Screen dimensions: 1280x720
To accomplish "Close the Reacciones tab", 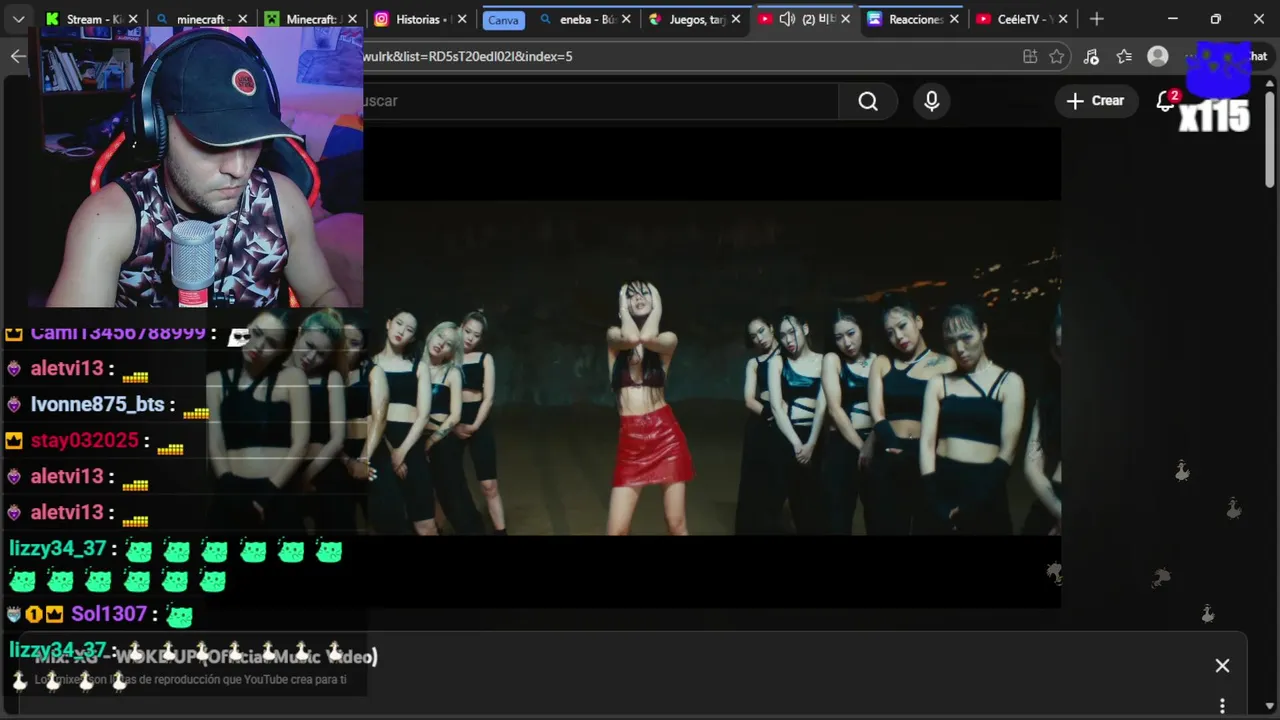I will tap(954, 19).
